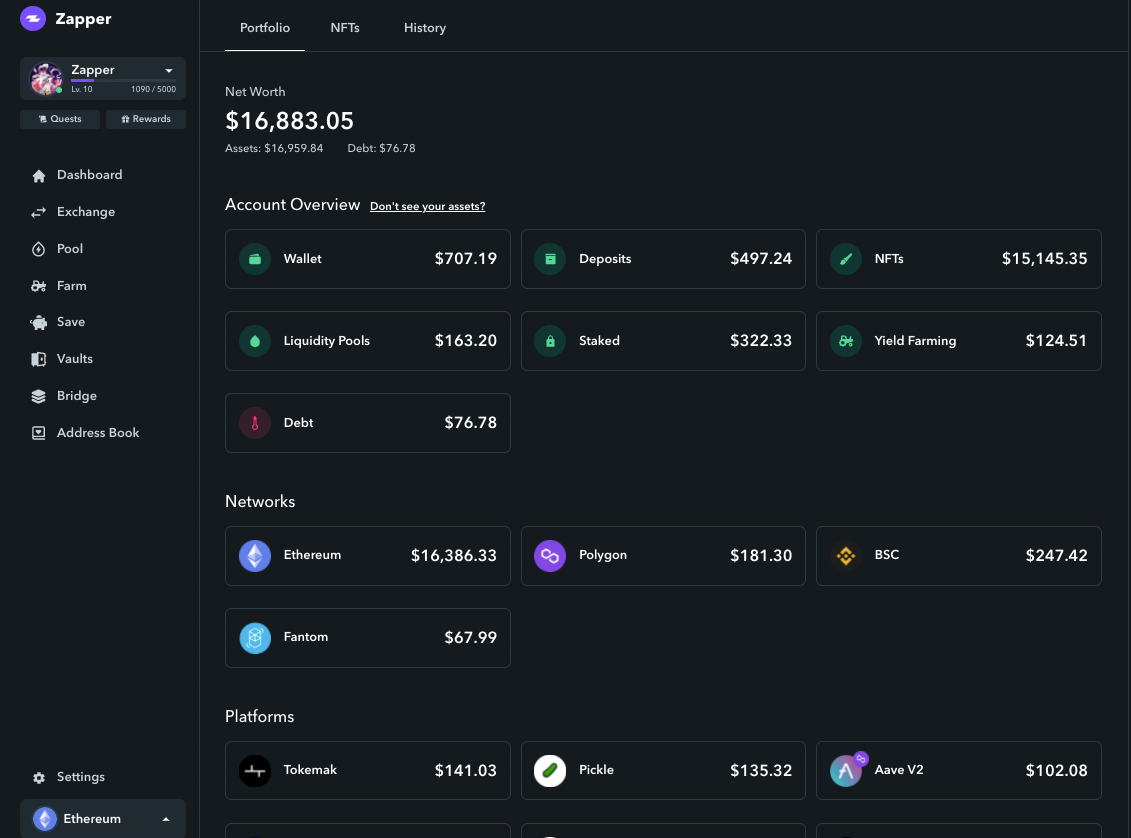This screenshot has width=1131, height=838.
Task: Select the BSC $247.42 amount
Action: coord(1057,556)
